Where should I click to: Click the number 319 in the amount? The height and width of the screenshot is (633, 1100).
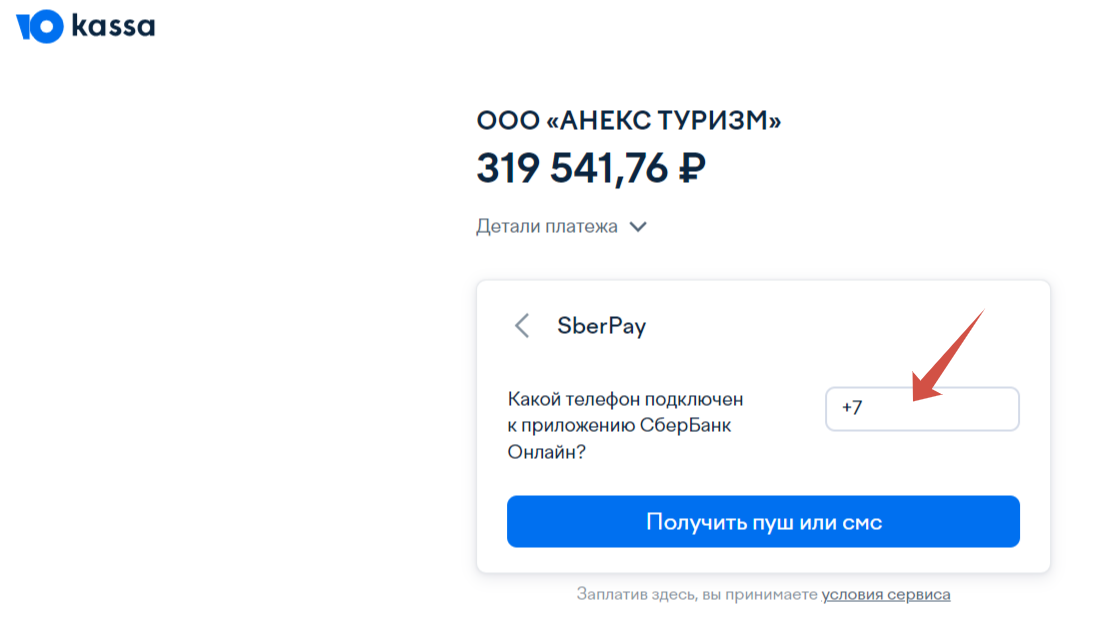507,168
